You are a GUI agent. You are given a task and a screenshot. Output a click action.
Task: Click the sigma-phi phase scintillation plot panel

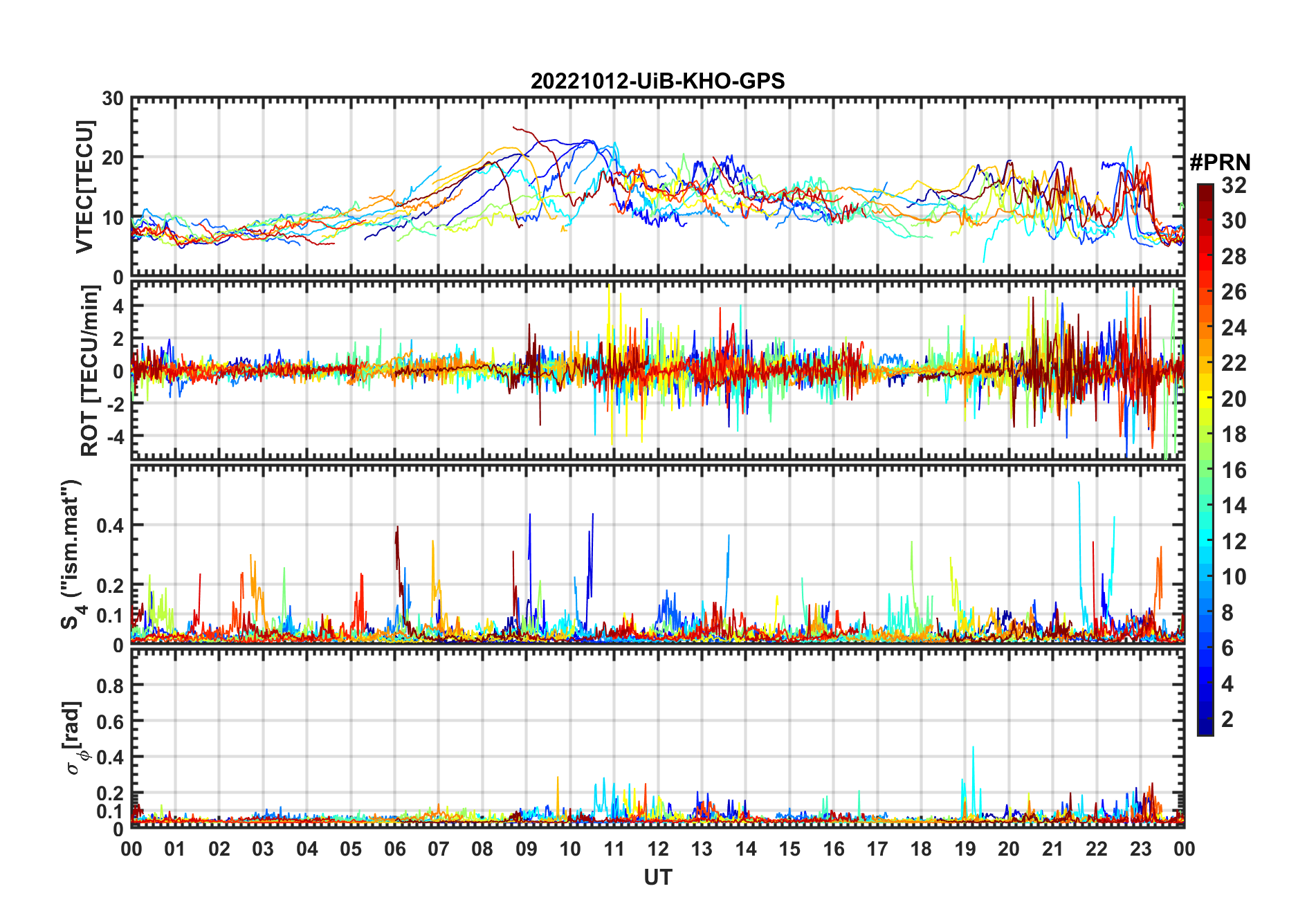pyautogui.click(x=657, y=738)
